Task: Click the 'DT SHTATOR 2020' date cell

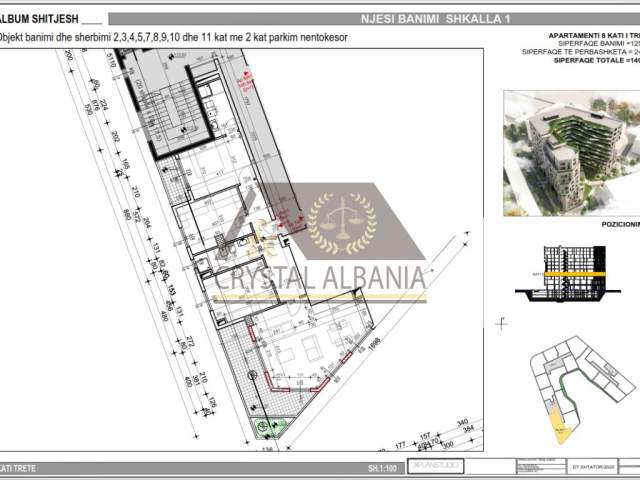Action: click(x=593, y=467)
